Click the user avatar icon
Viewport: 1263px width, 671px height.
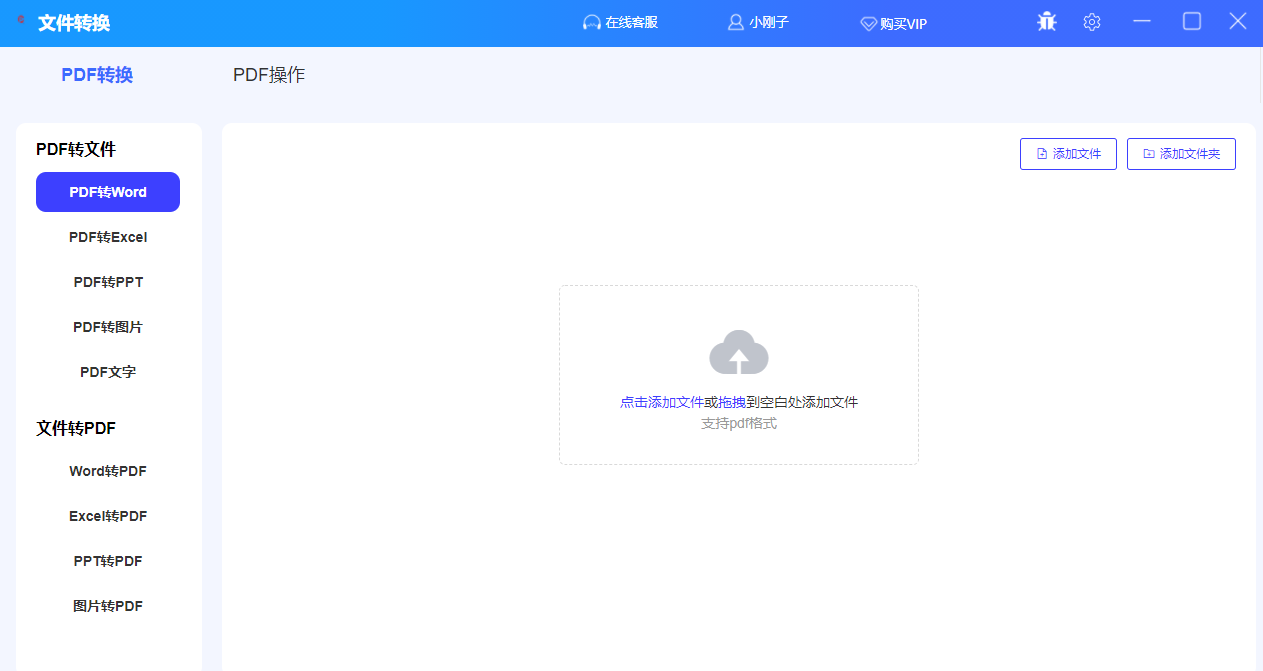point(736,23)
